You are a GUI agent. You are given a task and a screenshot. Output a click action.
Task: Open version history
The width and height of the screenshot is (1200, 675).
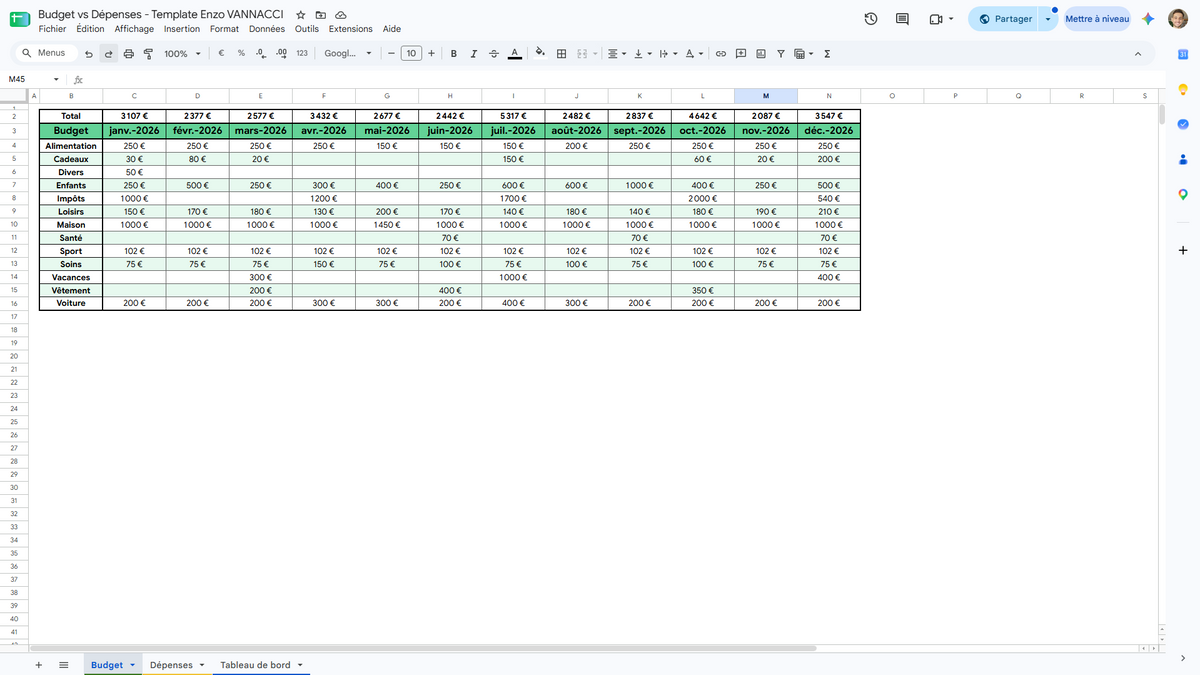871,19
